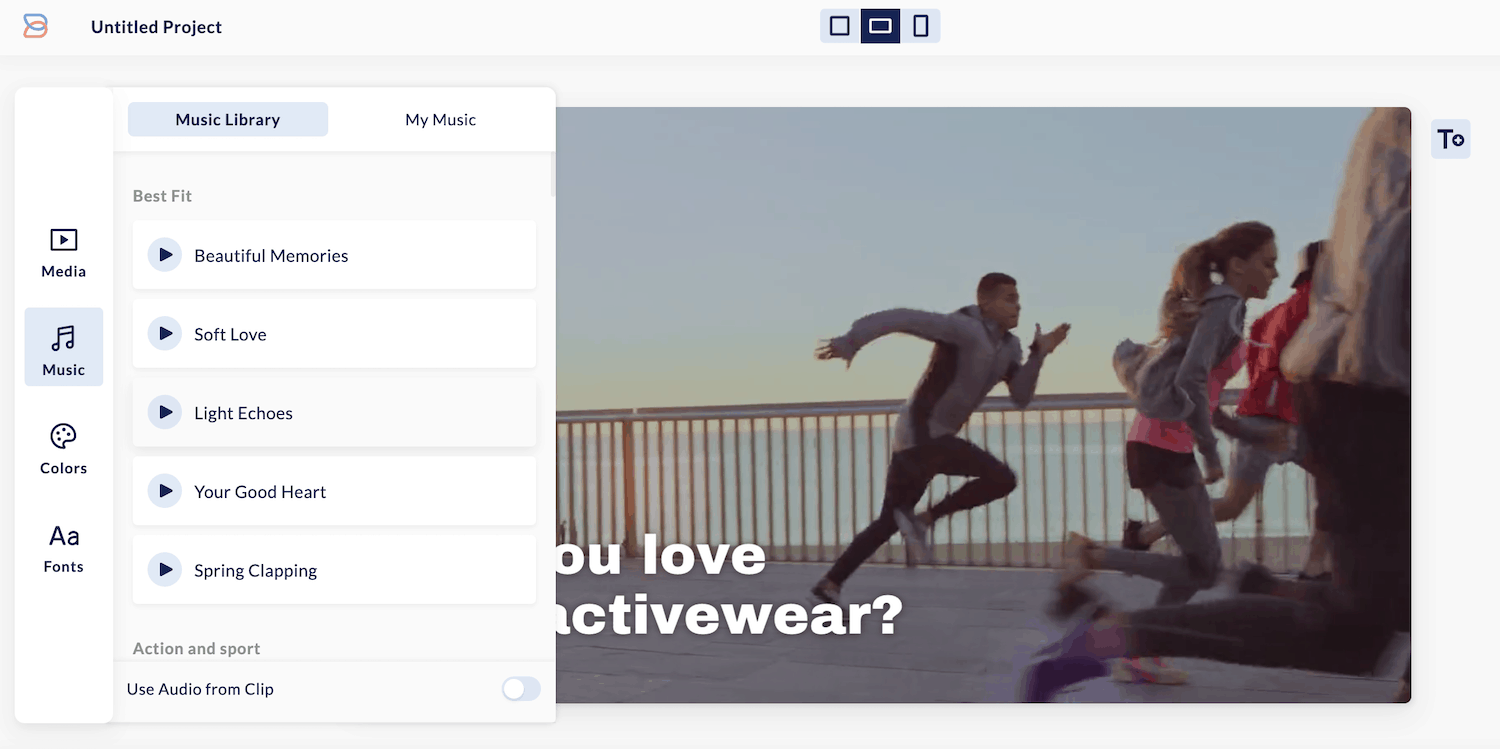Click the Use Audio from Clip label
The height and width of the screenshot is (749, 1500).
coord(200,689)
